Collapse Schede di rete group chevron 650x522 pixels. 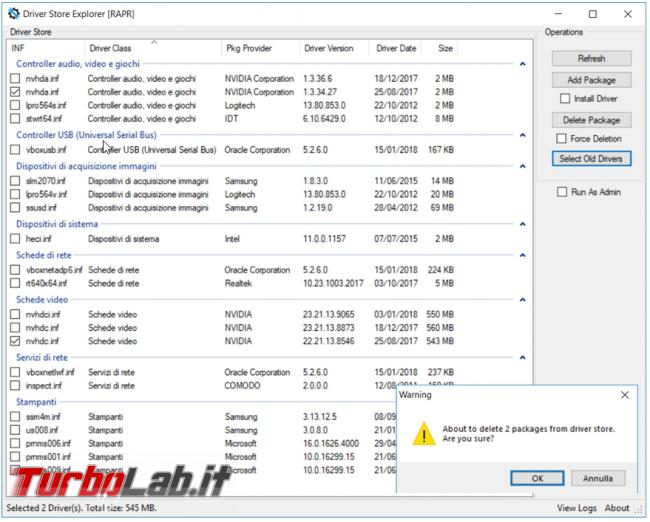click(x=523, y=255)
